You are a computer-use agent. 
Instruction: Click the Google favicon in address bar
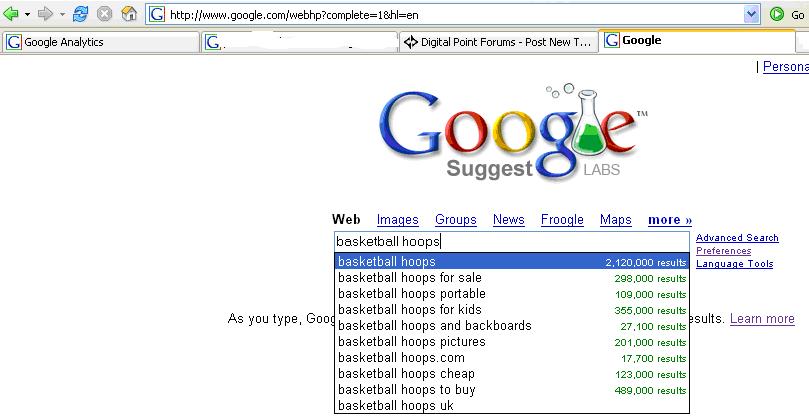coord(157,14)
